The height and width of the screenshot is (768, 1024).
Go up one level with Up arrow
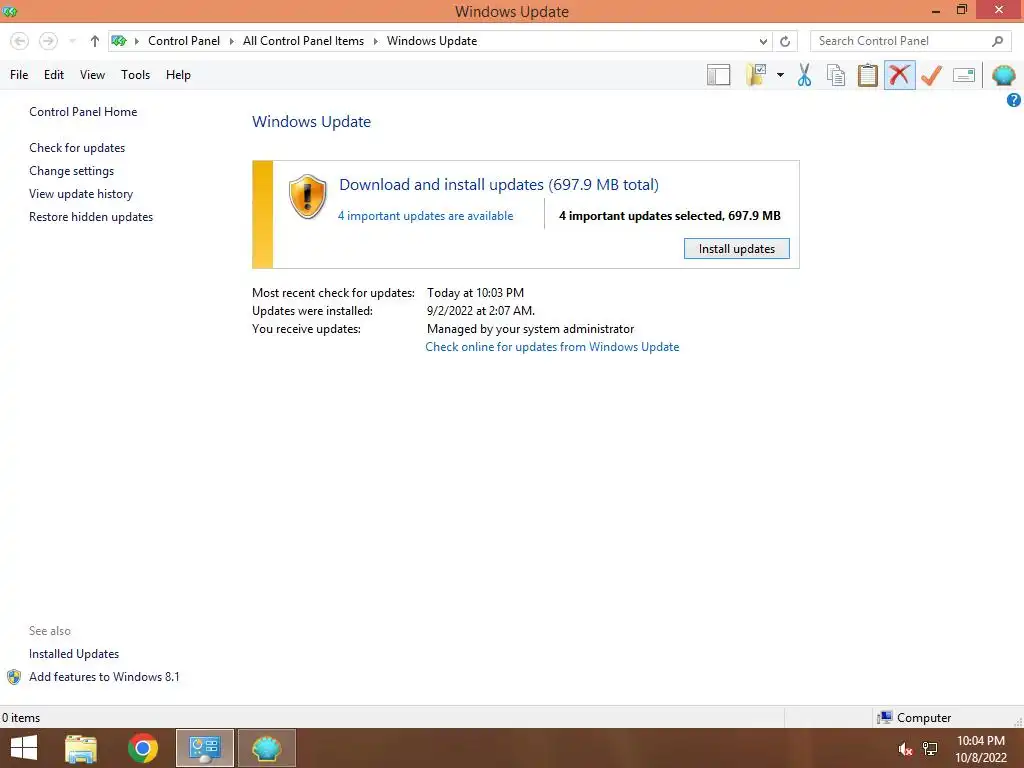pyautogui.click(x=95, y=41)
